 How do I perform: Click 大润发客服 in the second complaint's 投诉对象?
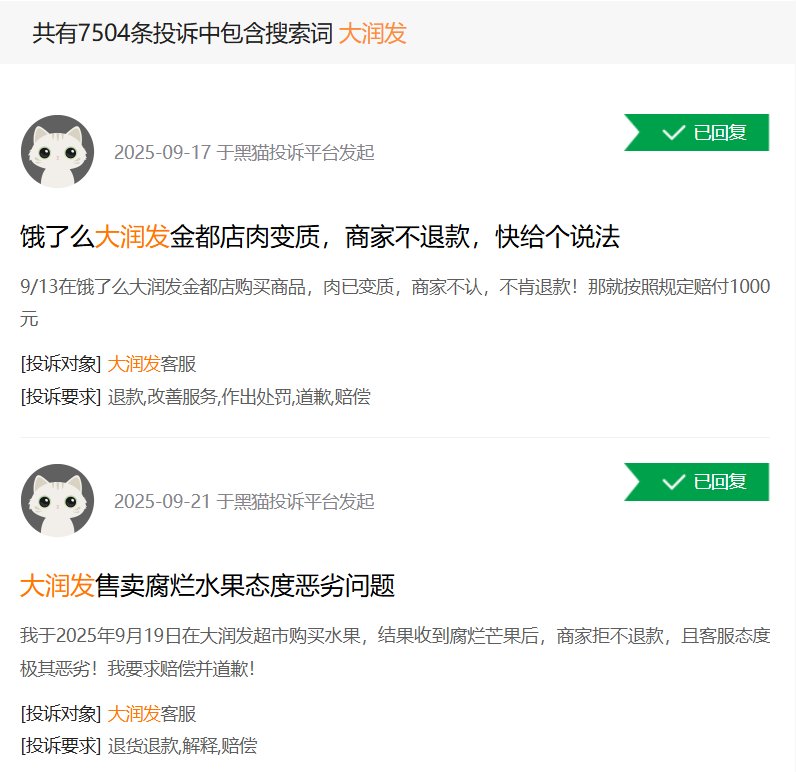(152, 714)
